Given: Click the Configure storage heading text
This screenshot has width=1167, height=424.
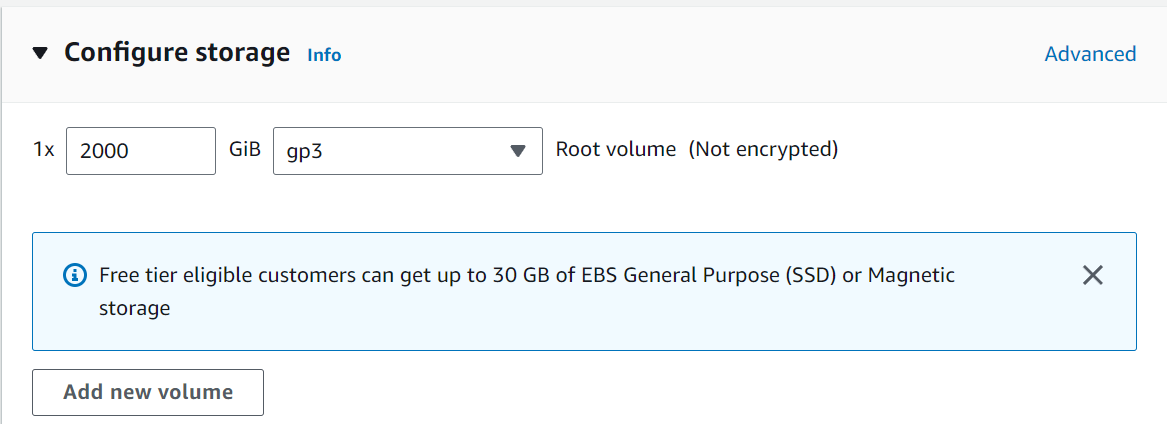Looking at the screenshot, I should [x=177, y=52].
